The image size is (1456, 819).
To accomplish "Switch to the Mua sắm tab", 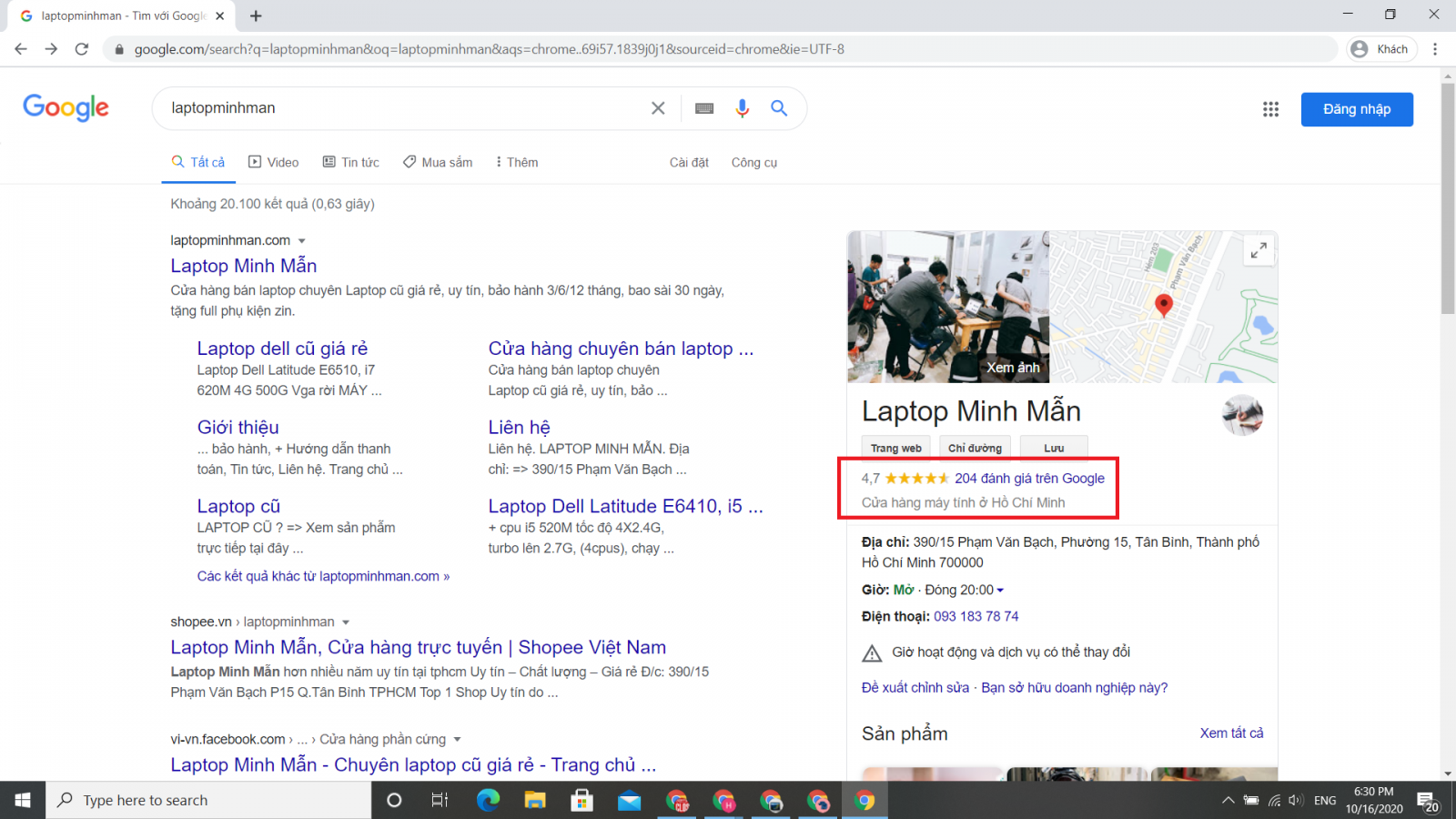I will click(x=438, y=162).
